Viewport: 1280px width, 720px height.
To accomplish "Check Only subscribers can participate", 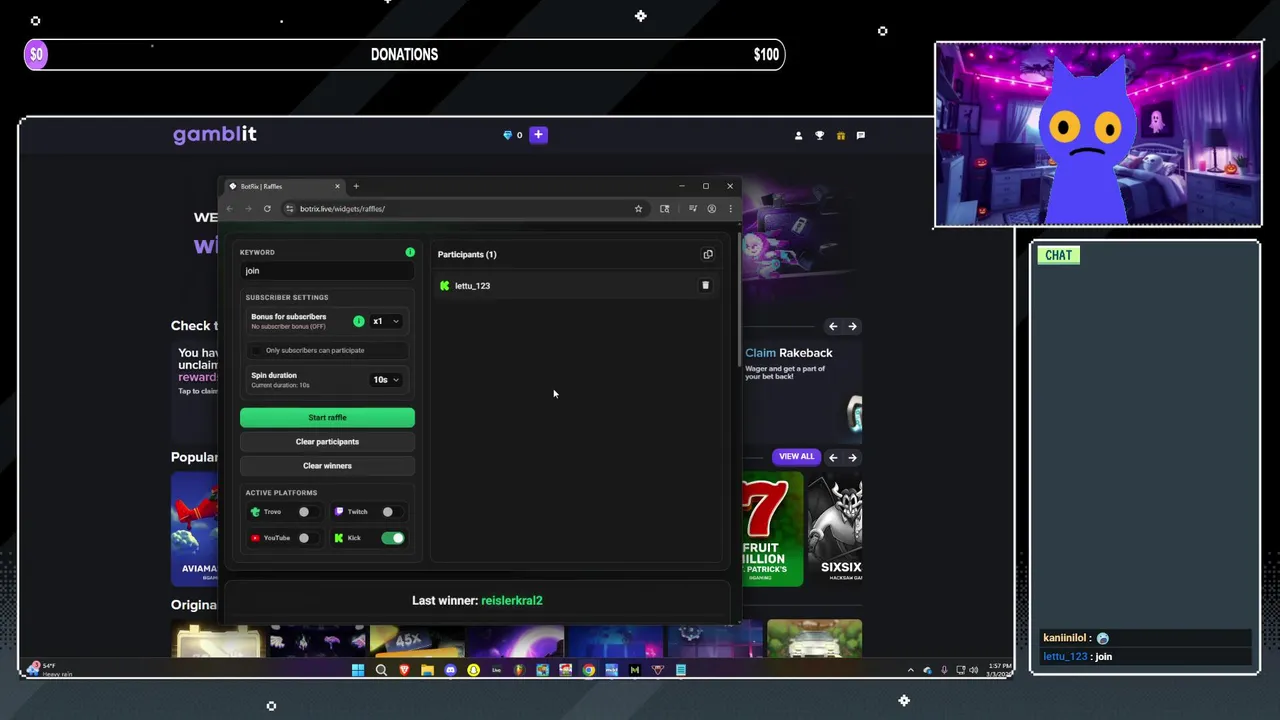I will click(x=257, y=350).
